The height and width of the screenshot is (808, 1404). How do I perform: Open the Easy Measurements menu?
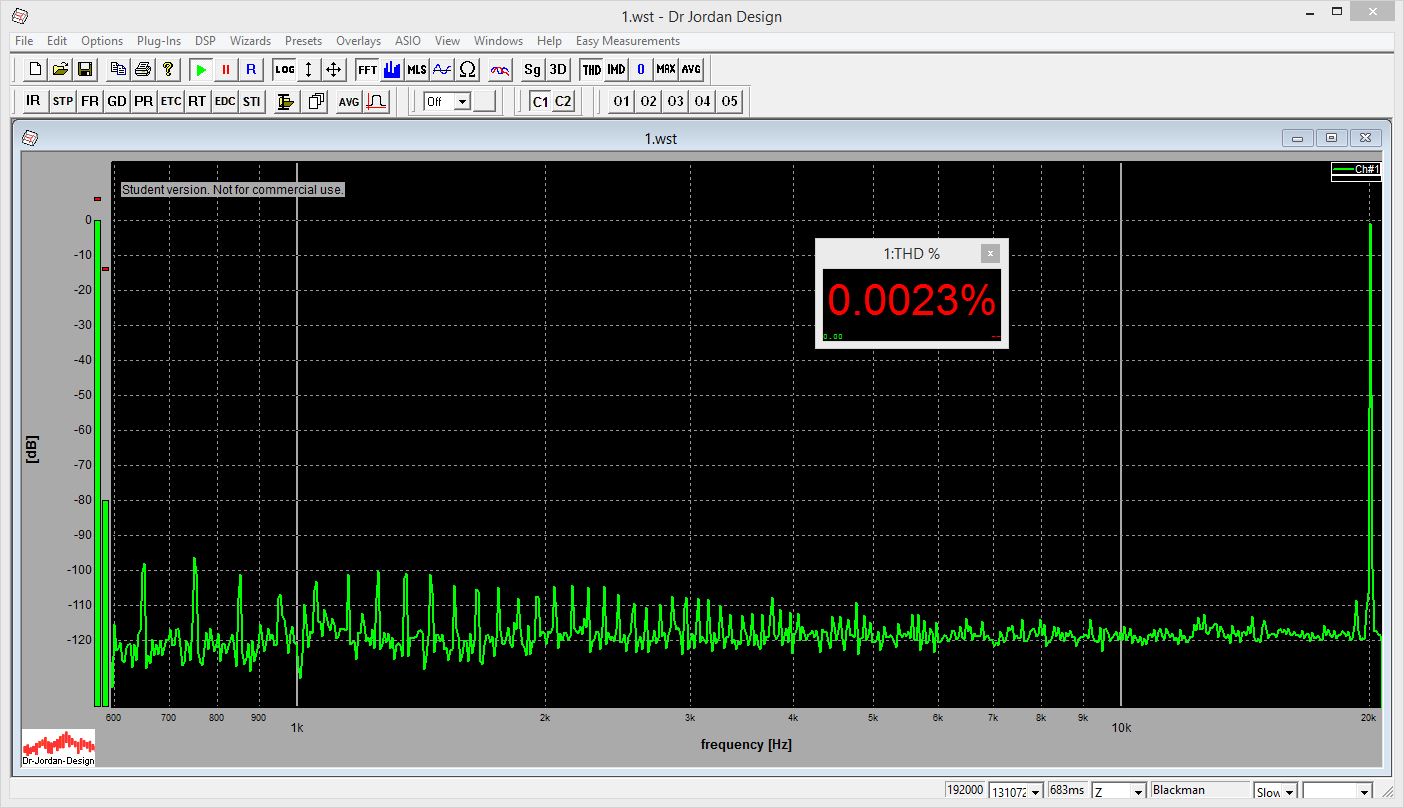[x=628, y=41]
